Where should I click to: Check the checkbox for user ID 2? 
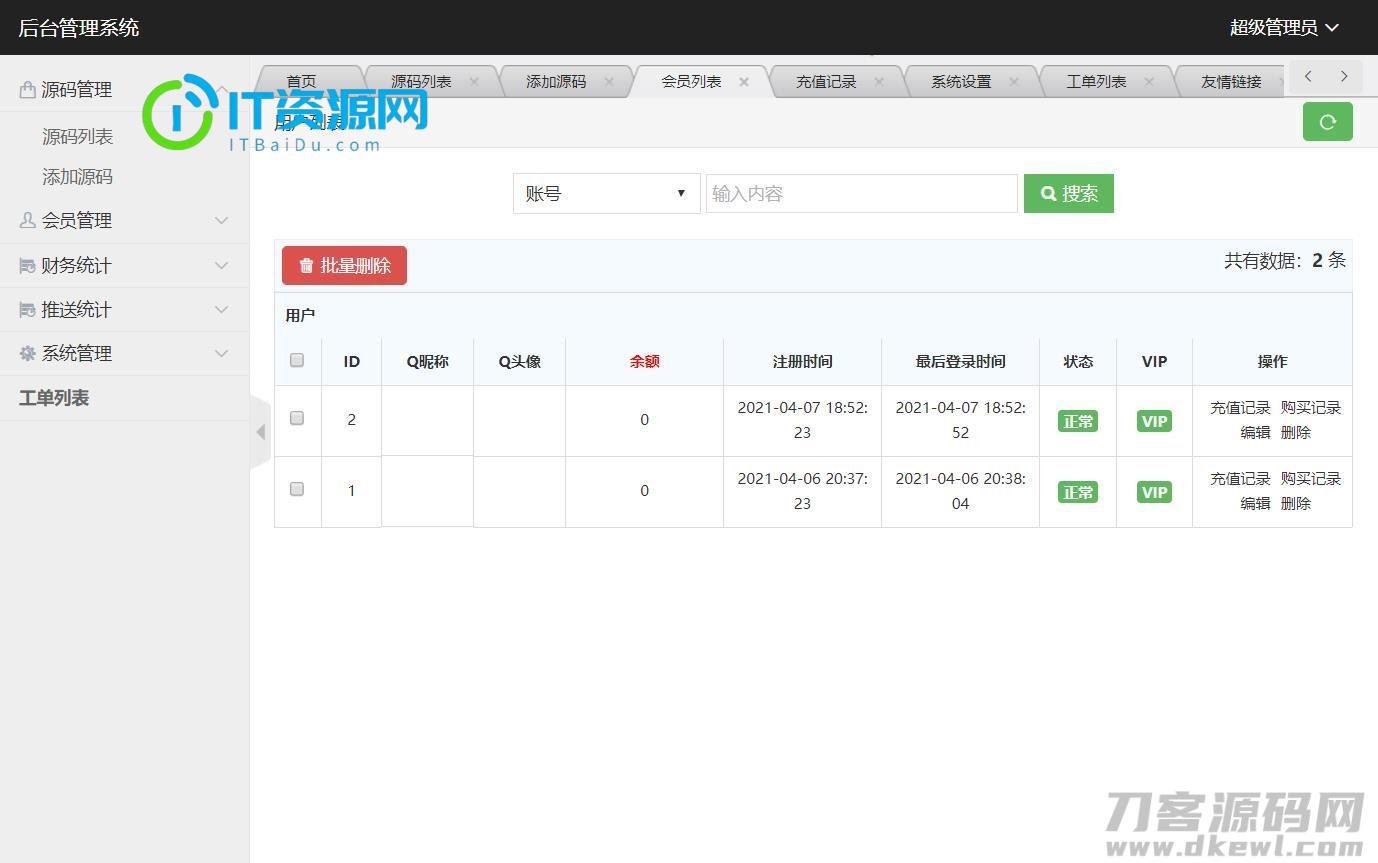pyautogui.click(x=297, y=418)
